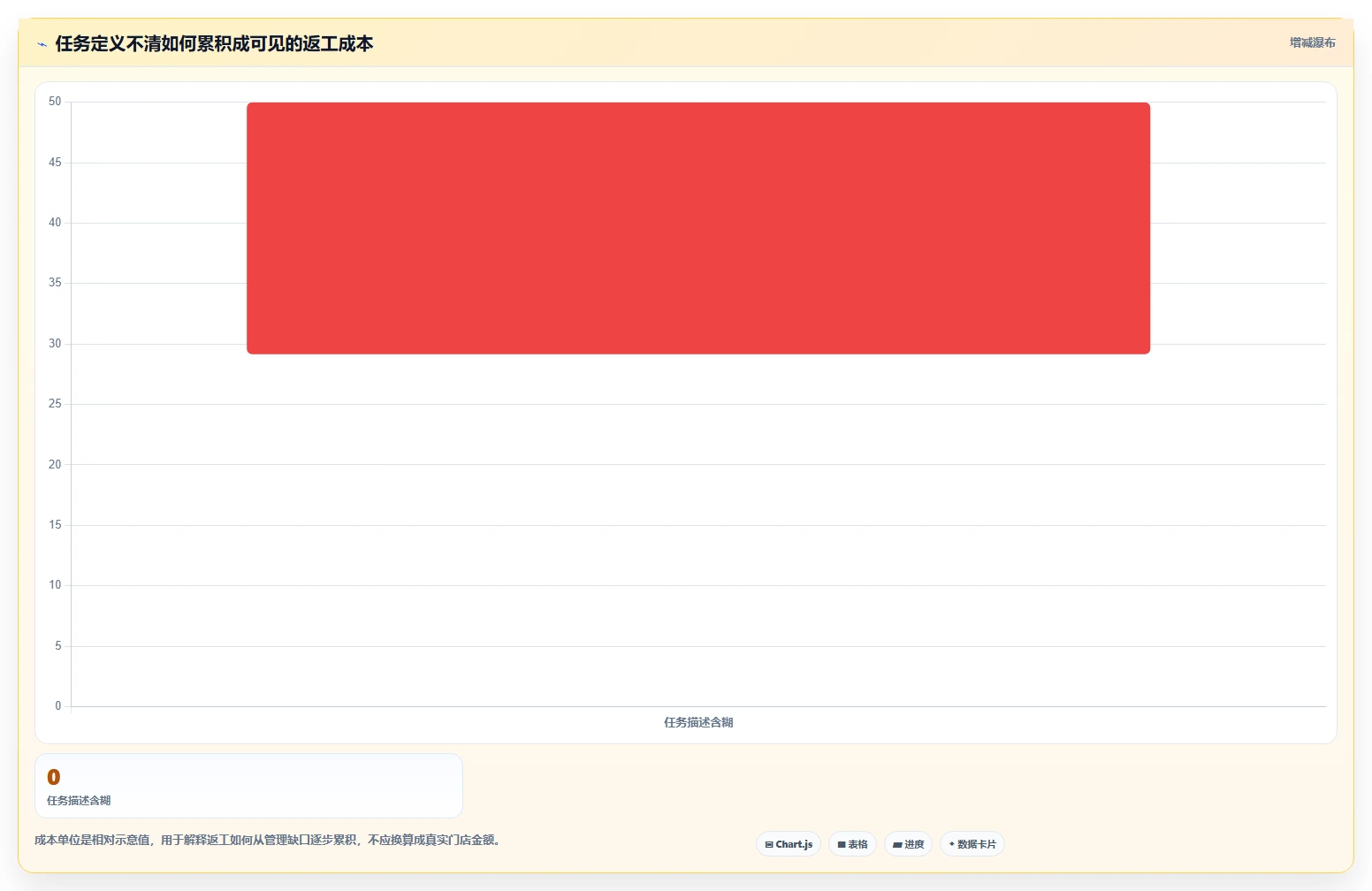Click y-axis tick label 0 at axis bottom
This screenshot has width=1372, height=891.
click(58, 706)
